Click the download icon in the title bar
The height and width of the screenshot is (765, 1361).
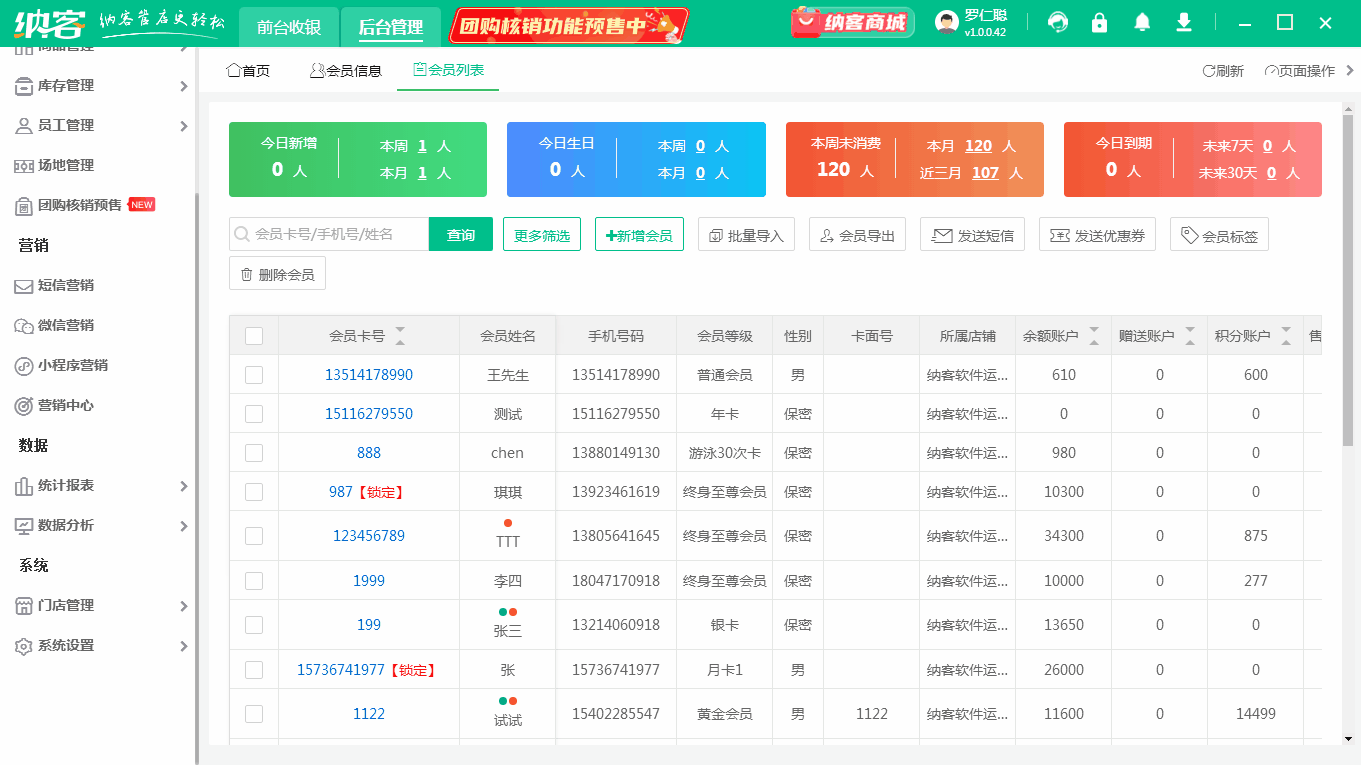pyautogui.click(x=1183, y=20)
